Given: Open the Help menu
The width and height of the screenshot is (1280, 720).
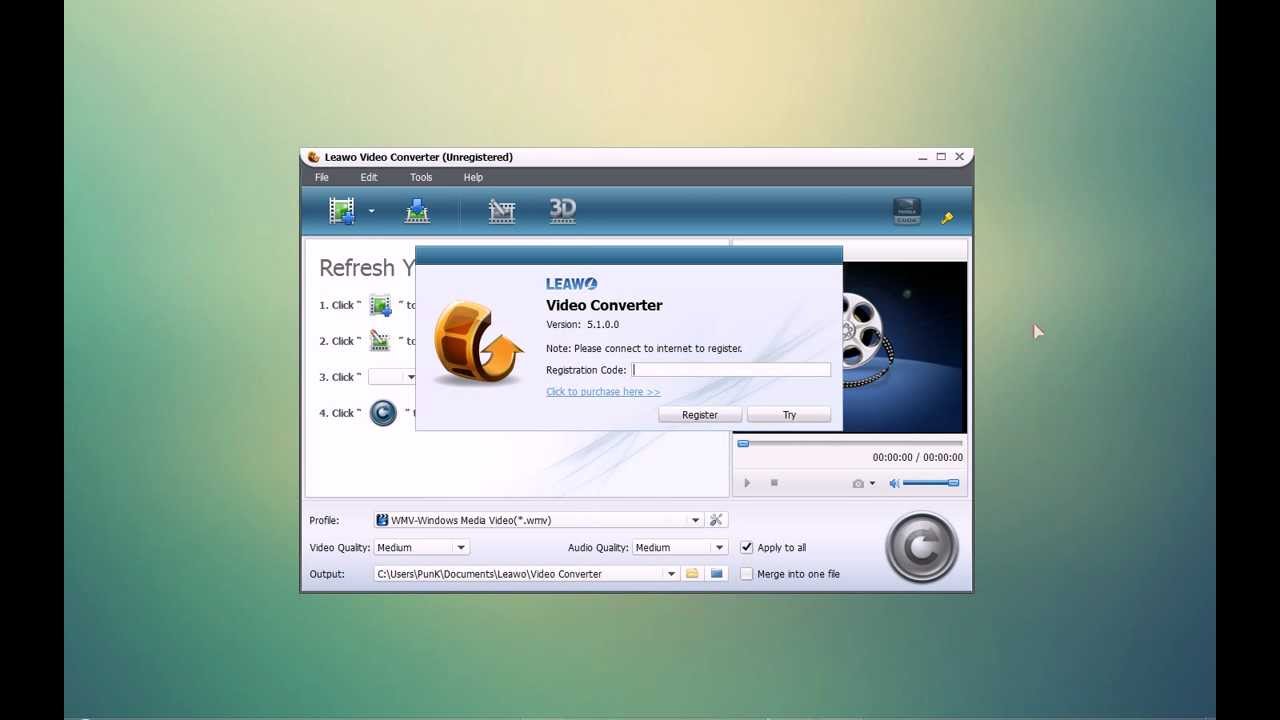Looking at the screenshot, I should (473, 177).
